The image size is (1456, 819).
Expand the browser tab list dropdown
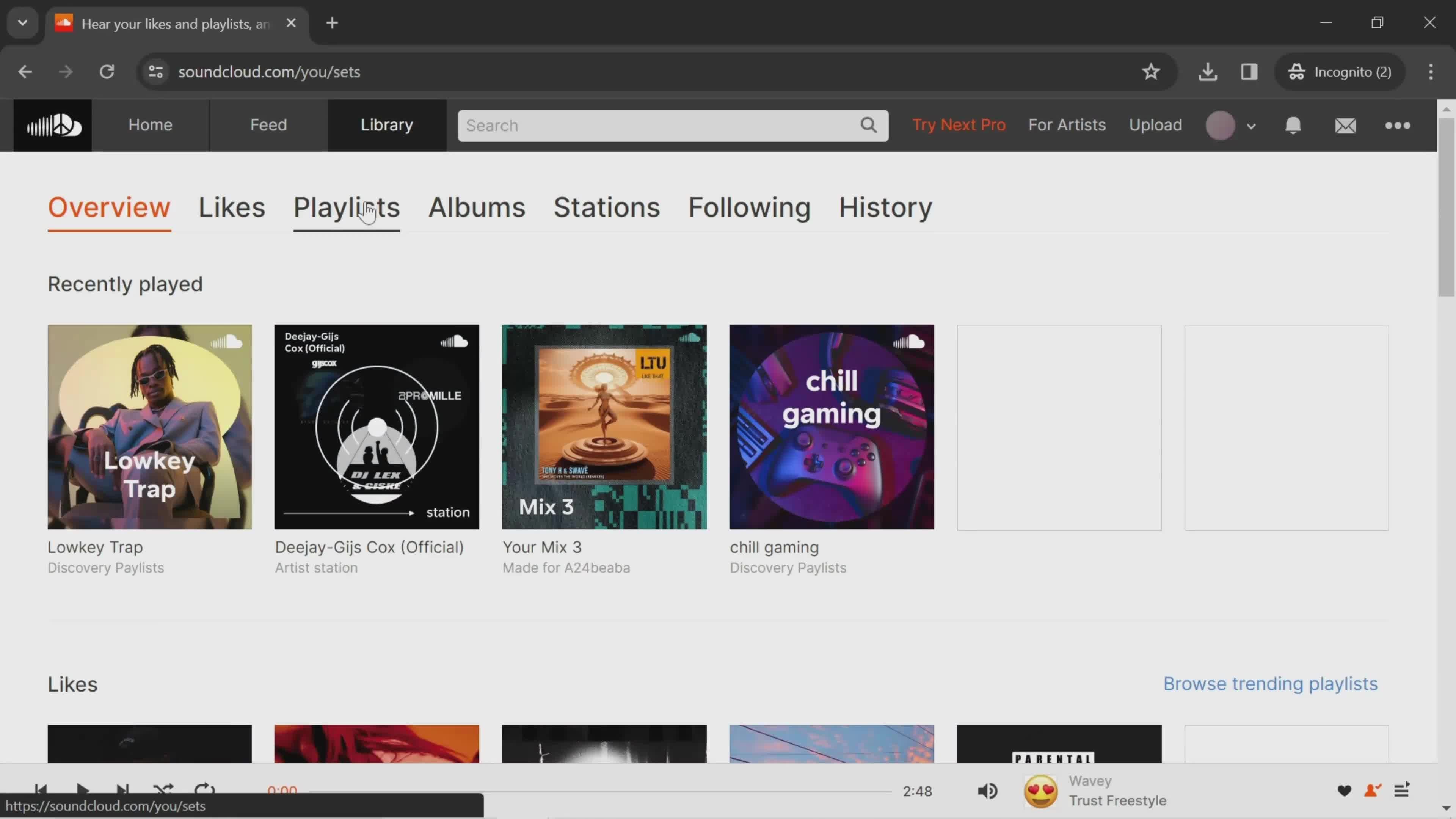(x=22, y=22)
